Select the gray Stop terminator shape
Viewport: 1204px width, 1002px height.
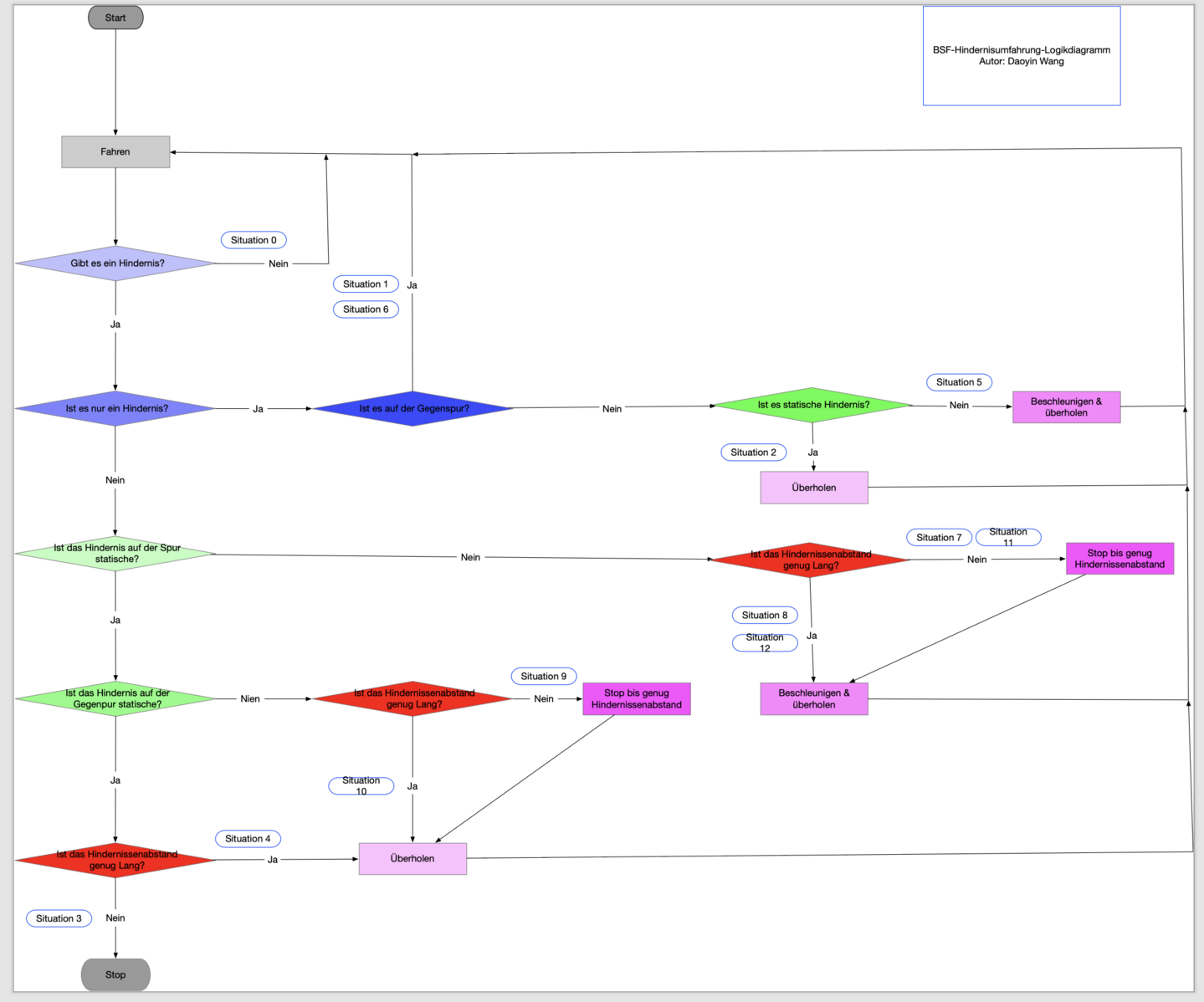coord(115,975)
